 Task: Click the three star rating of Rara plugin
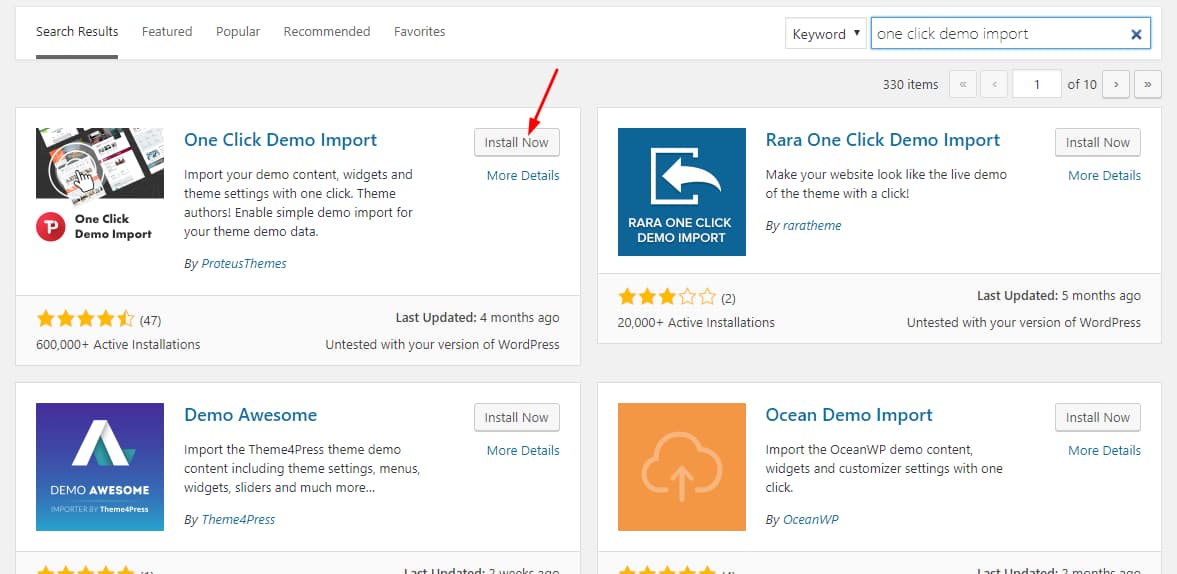click(x=667, y=297)
